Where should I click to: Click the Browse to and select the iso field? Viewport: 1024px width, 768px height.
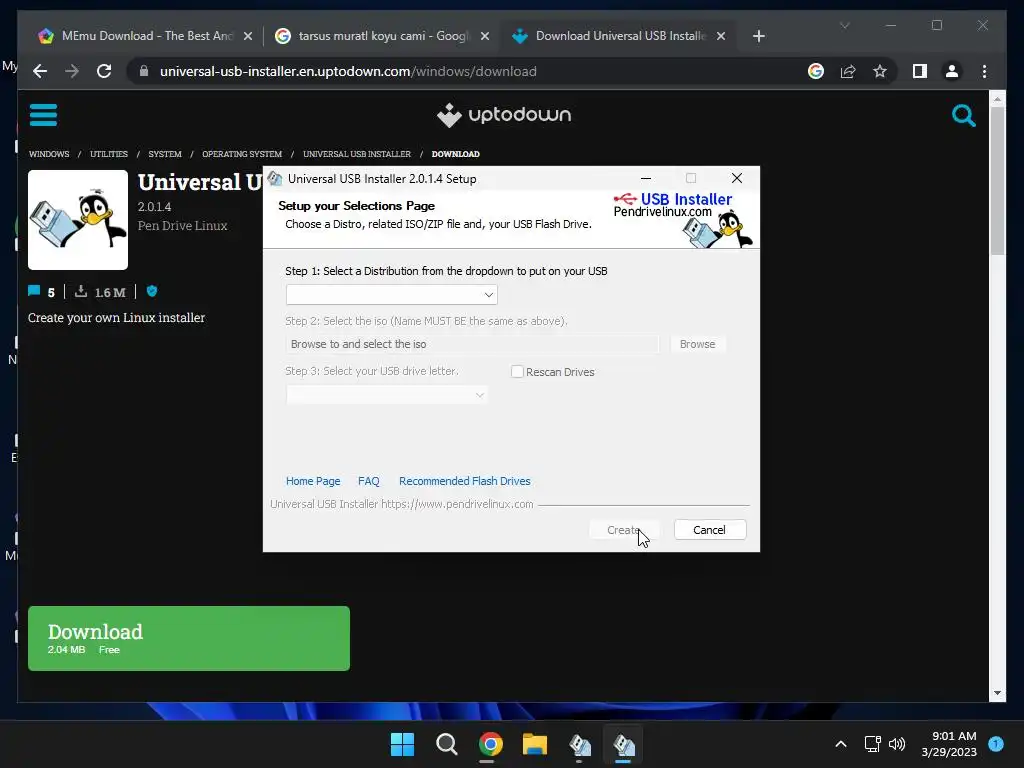pyautogui.click(x=472, y=344)
